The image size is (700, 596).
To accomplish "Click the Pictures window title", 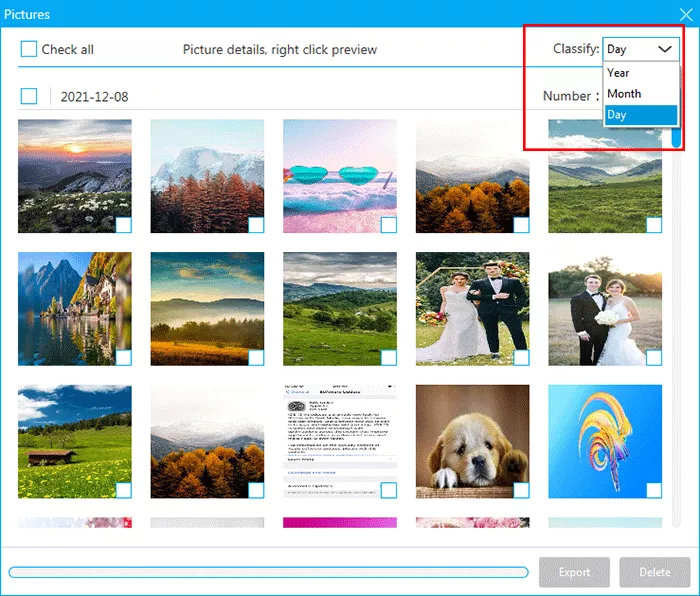I will tap(27, 14).
